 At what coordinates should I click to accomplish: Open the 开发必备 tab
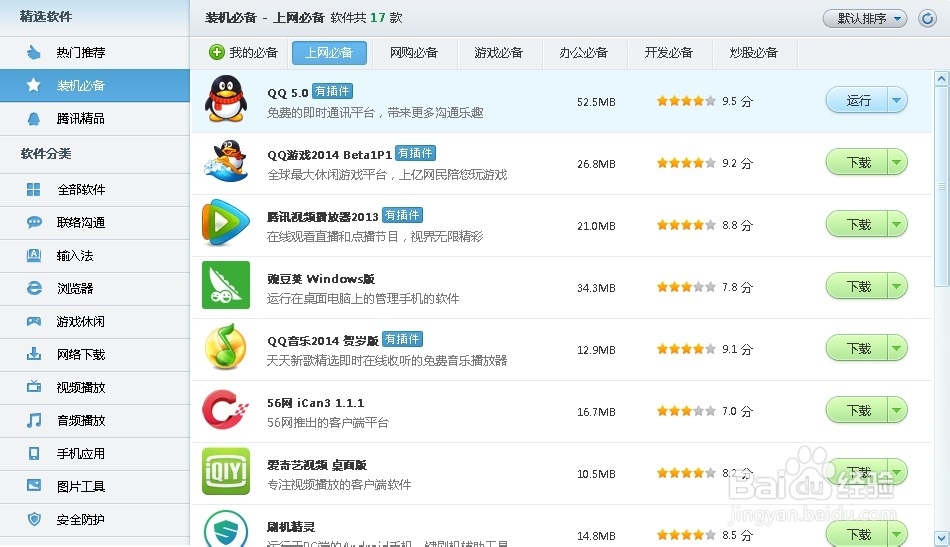[x=668, y=53]
